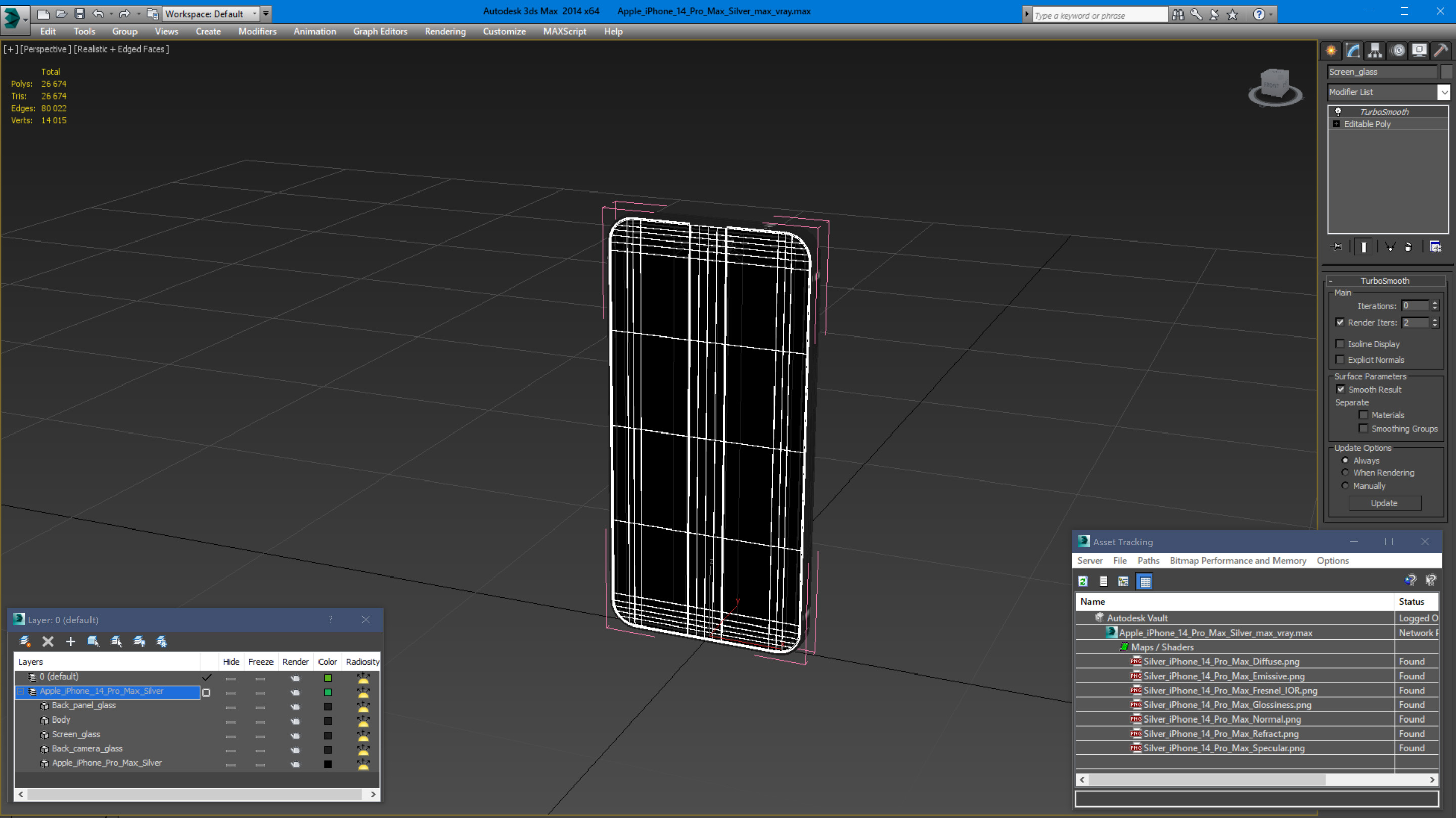The height and width of the screenshot is (818, 1456).
Task: Toggle the TurboSmooth modifier lightbulb
Action: [x=1338, y=112]
